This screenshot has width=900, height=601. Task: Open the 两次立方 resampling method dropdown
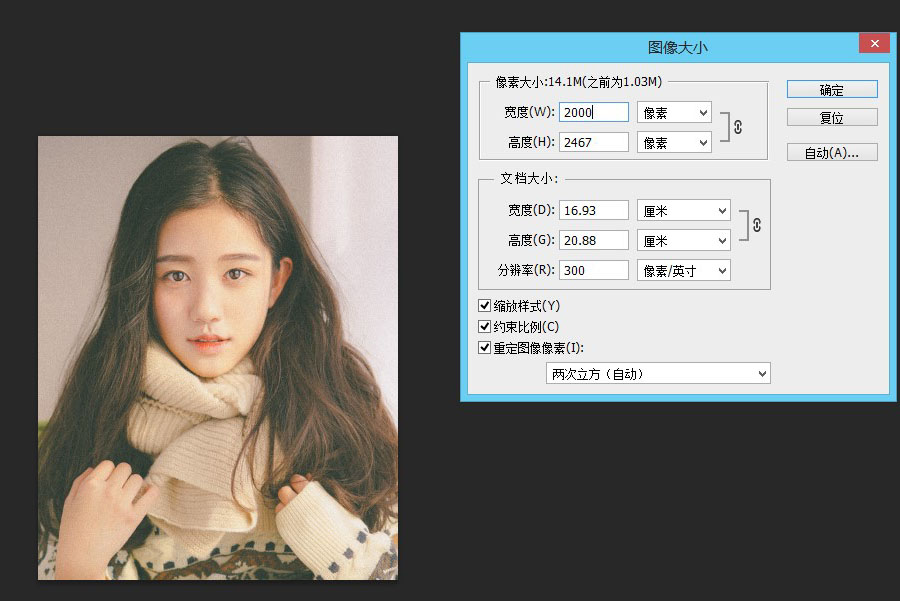[659, 374]
